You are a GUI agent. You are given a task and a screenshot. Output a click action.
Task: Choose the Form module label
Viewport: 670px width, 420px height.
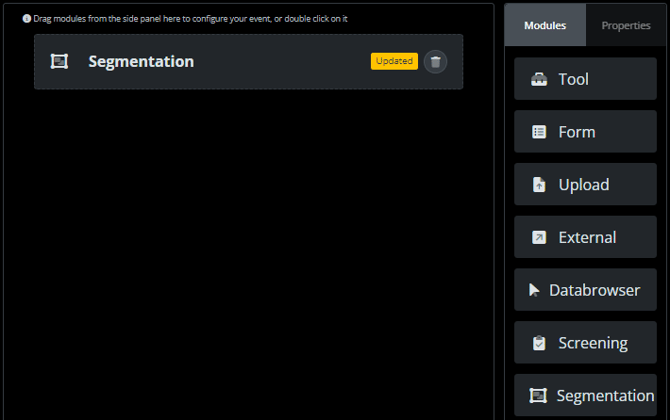click(x=577, y=132)
